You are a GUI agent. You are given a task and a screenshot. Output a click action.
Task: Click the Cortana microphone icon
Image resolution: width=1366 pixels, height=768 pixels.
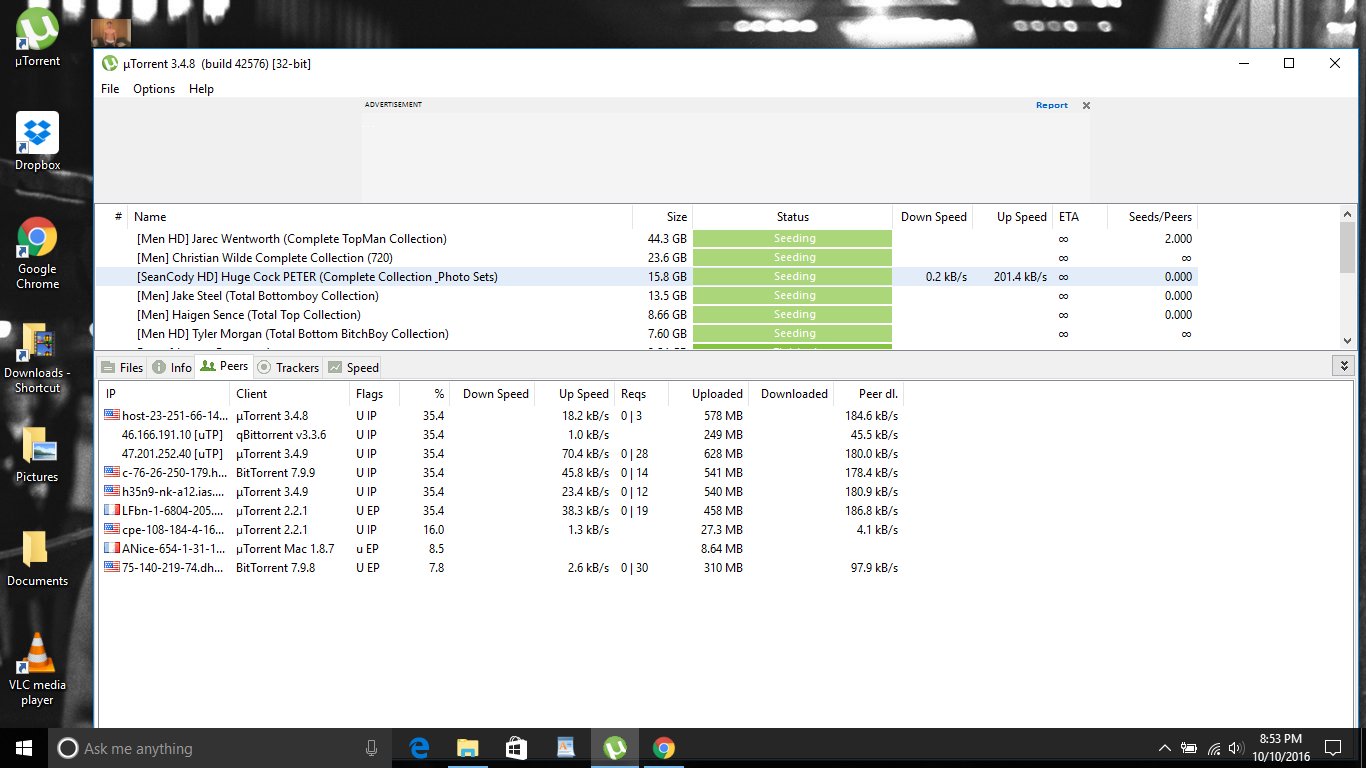371,748
